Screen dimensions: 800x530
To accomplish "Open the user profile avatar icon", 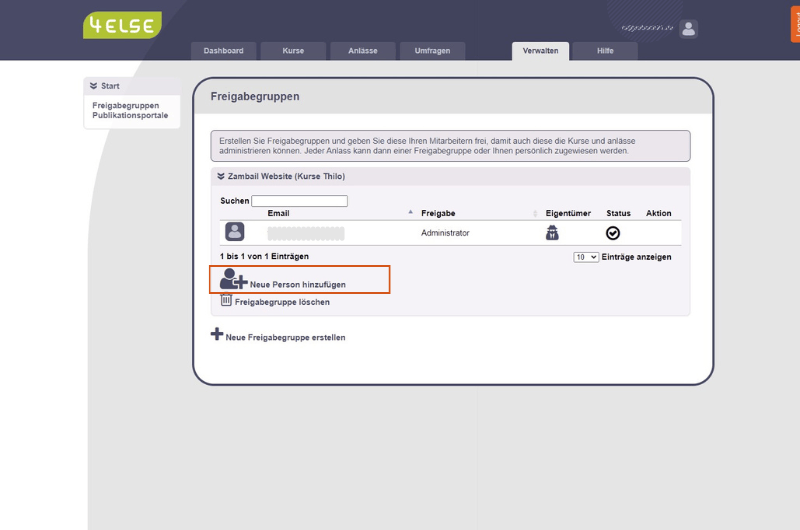I will point(688,29).
